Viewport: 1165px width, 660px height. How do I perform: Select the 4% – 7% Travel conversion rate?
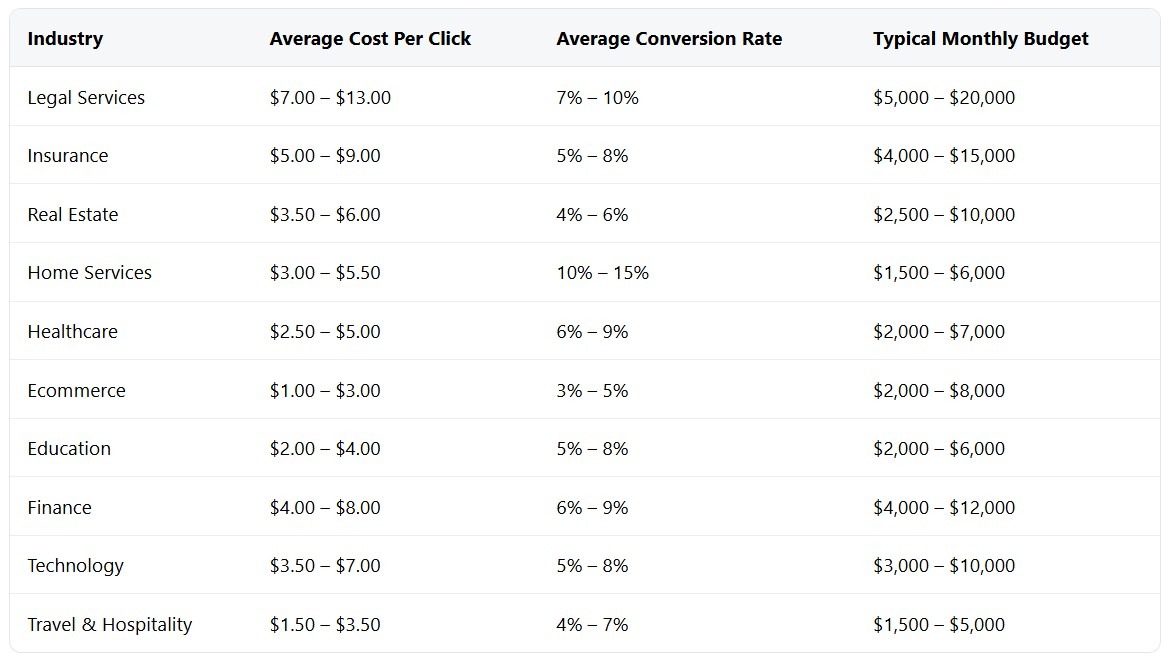click(592, 624)
